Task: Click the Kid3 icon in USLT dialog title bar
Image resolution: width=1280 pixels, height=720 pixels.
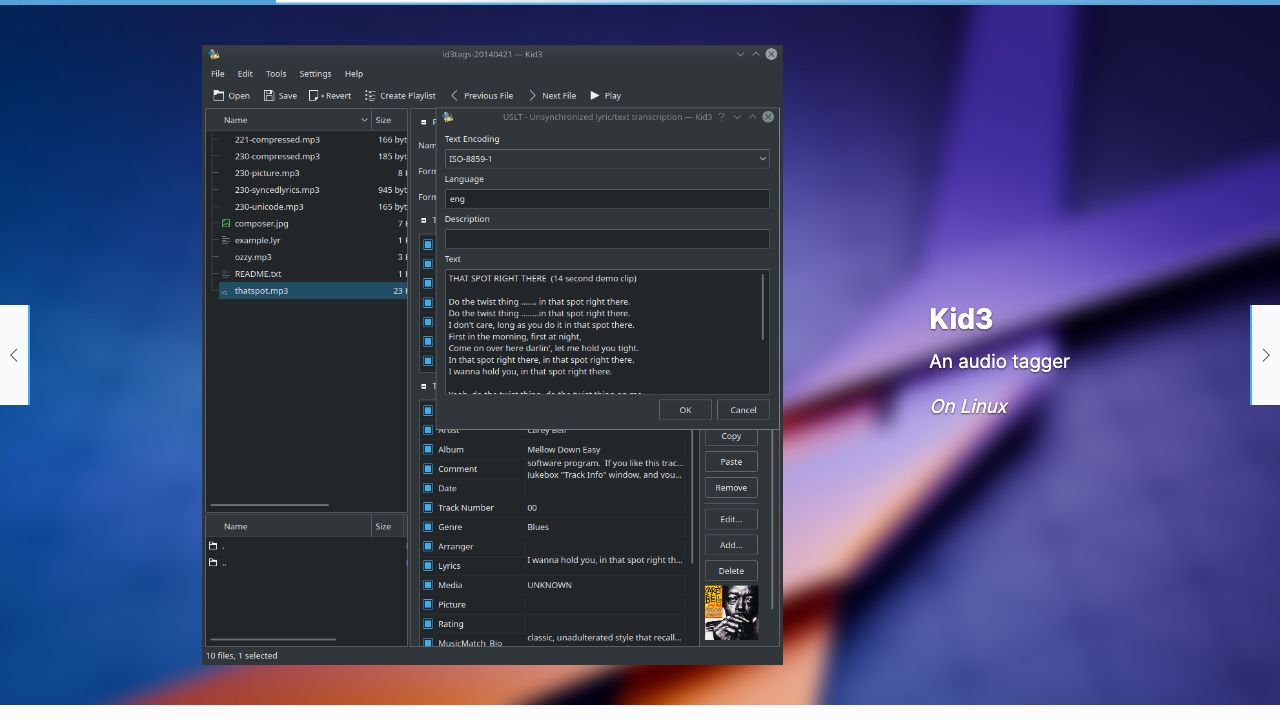Action: point(448,117)
